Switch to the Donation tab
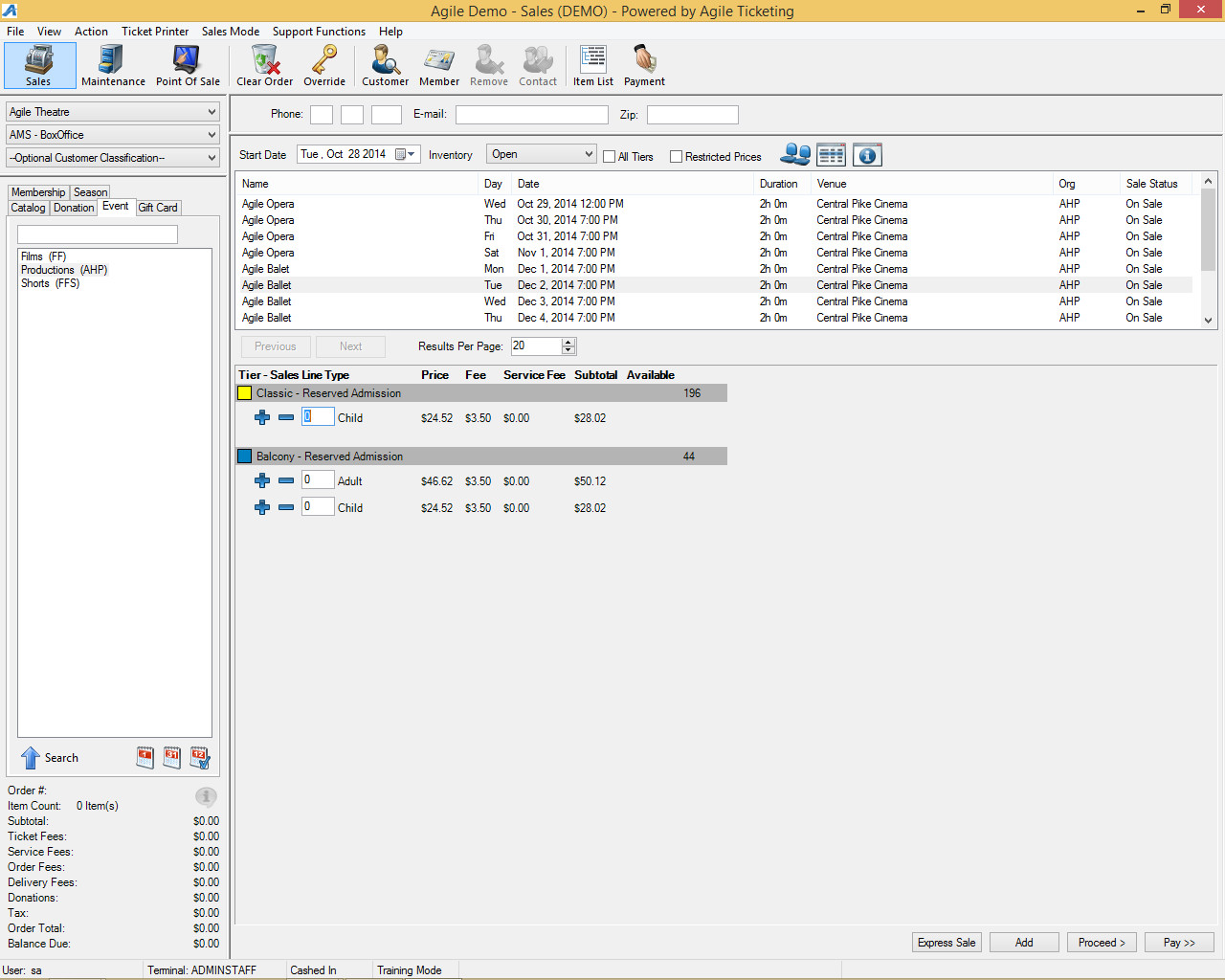 (74, 208)
